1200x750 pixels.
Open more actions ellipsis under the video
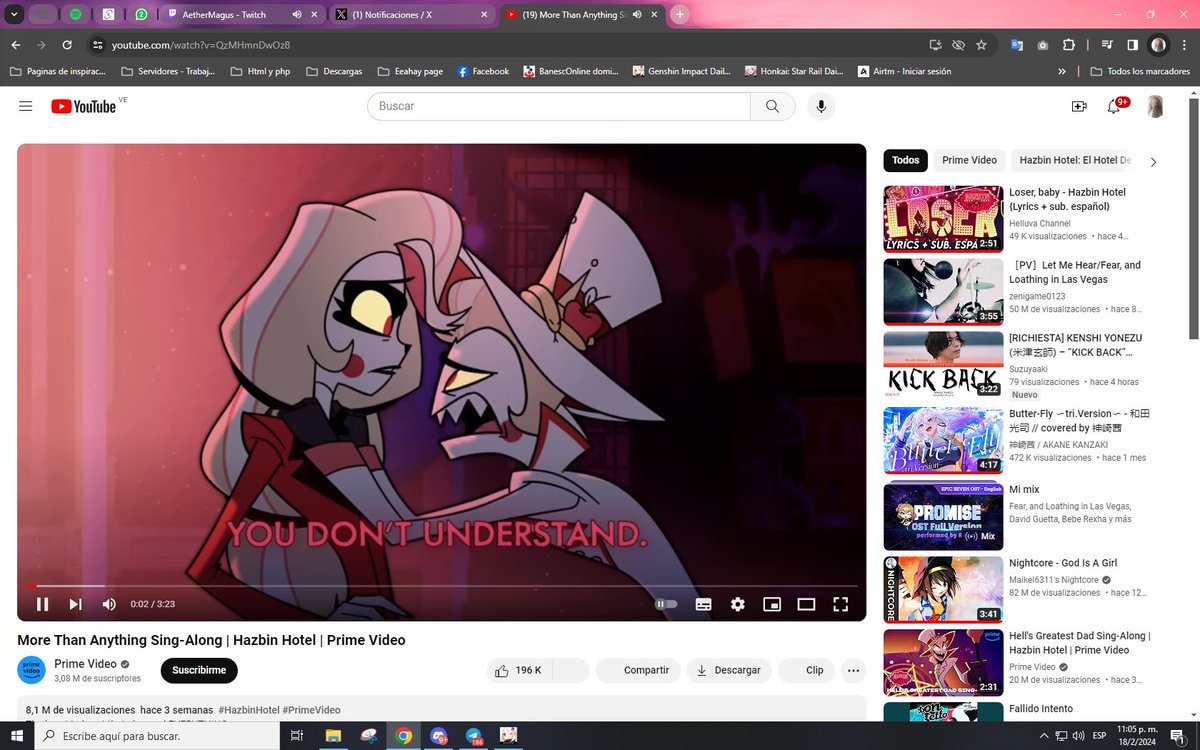[853, 670]
